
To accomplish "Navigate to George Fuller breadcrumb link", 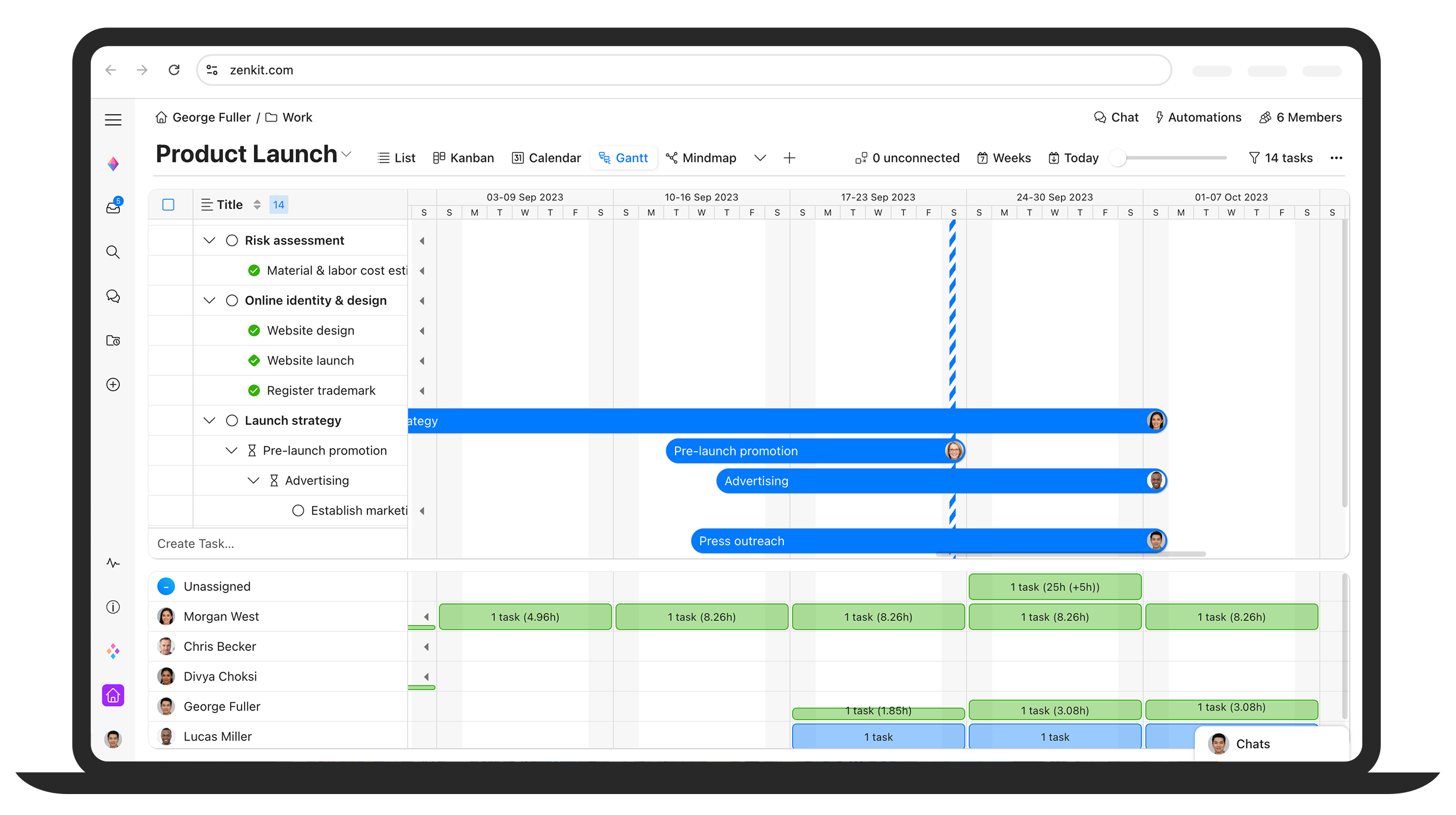I will (x=211, y=117).
